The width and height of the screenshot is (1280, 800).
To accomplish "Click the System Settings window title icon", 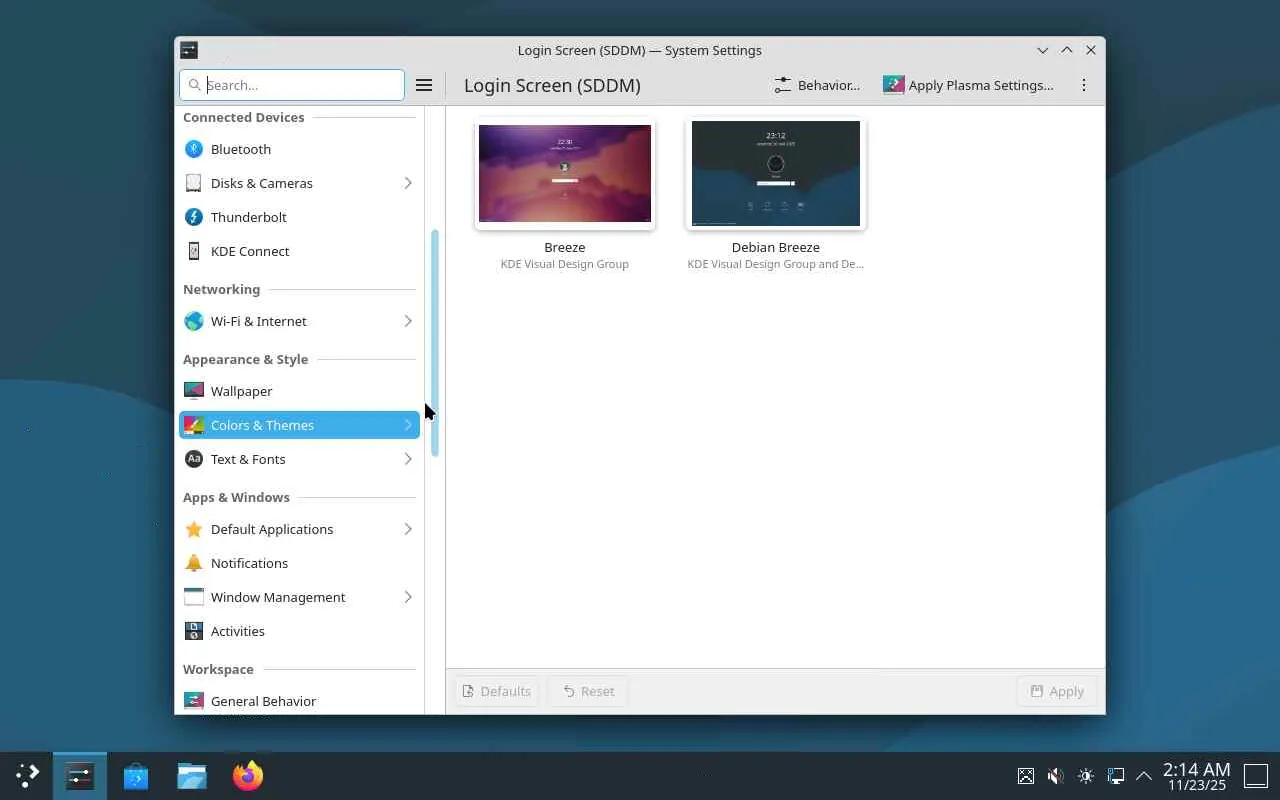I will (x=189, y=50).
